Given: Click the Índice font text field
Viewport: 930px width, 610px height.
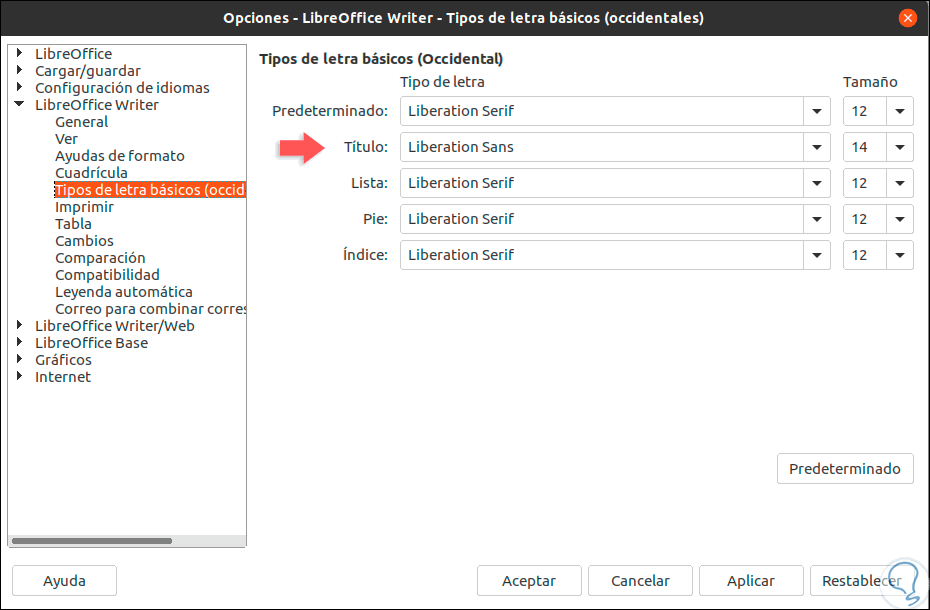Looking at the screenshot, I should [x=602, y=255].
